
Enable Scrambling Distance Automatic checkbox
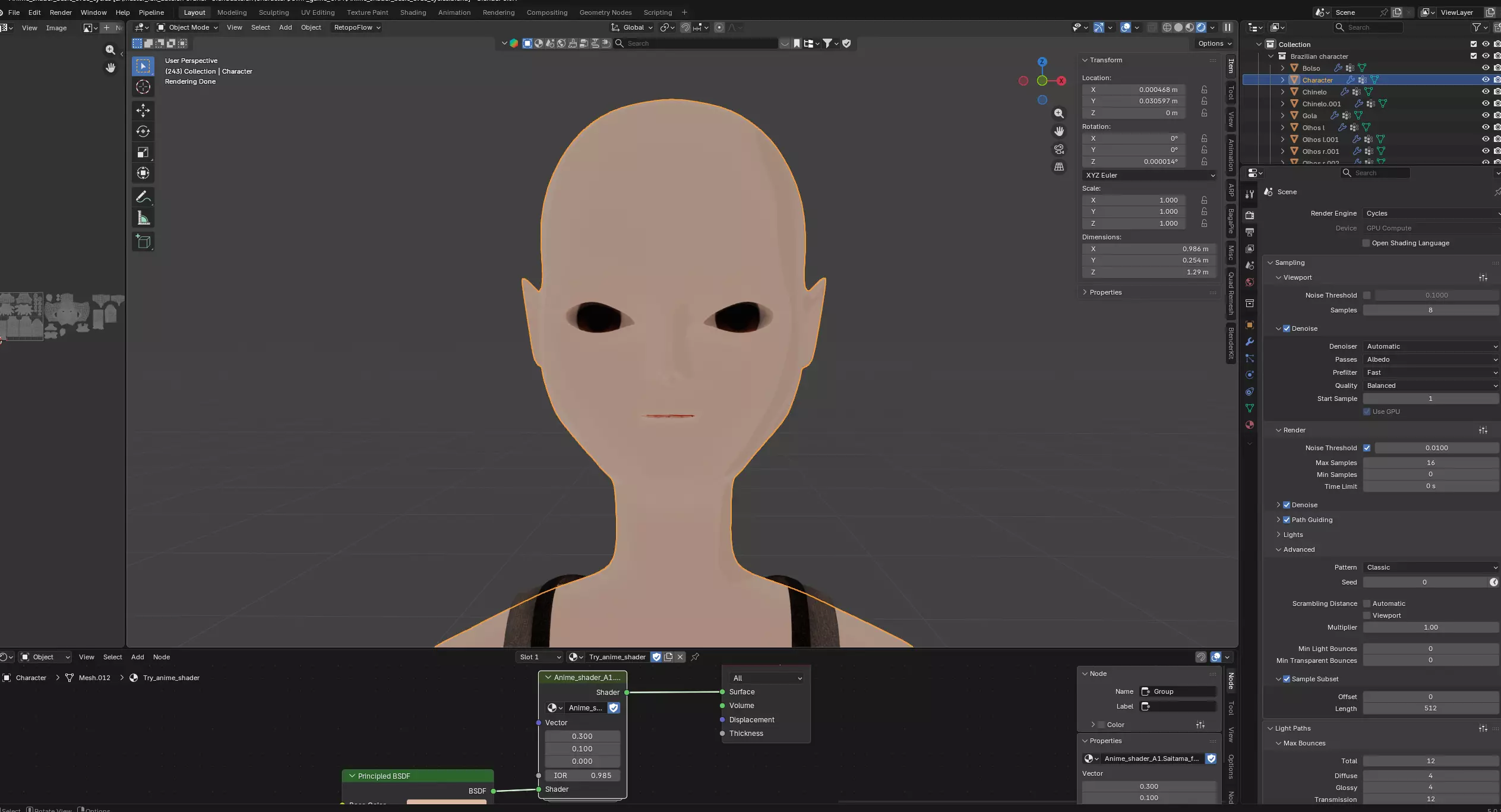pyautogui.click(x=1367, y=604)
